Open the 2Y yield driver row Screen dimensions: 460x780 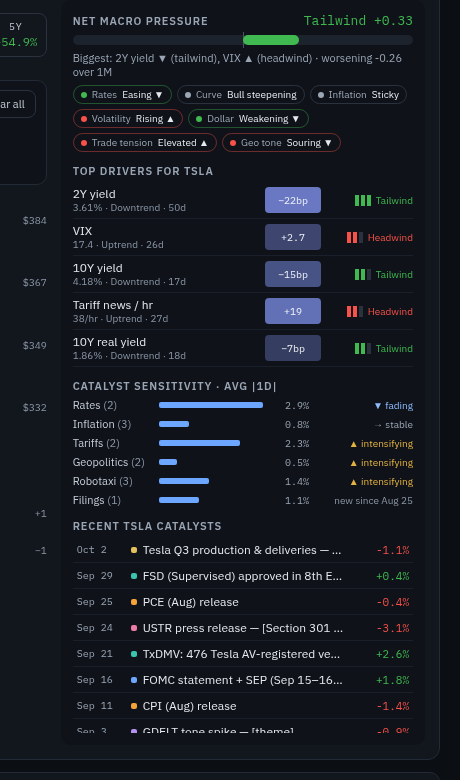point(243,200)
